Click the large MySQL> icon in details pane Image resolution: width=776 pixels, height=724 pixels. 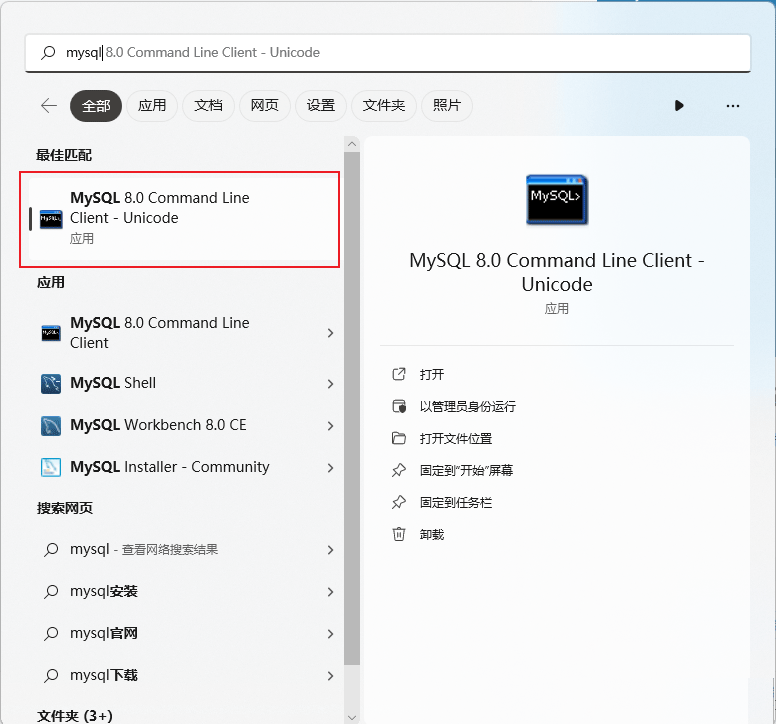pos(557,199)
